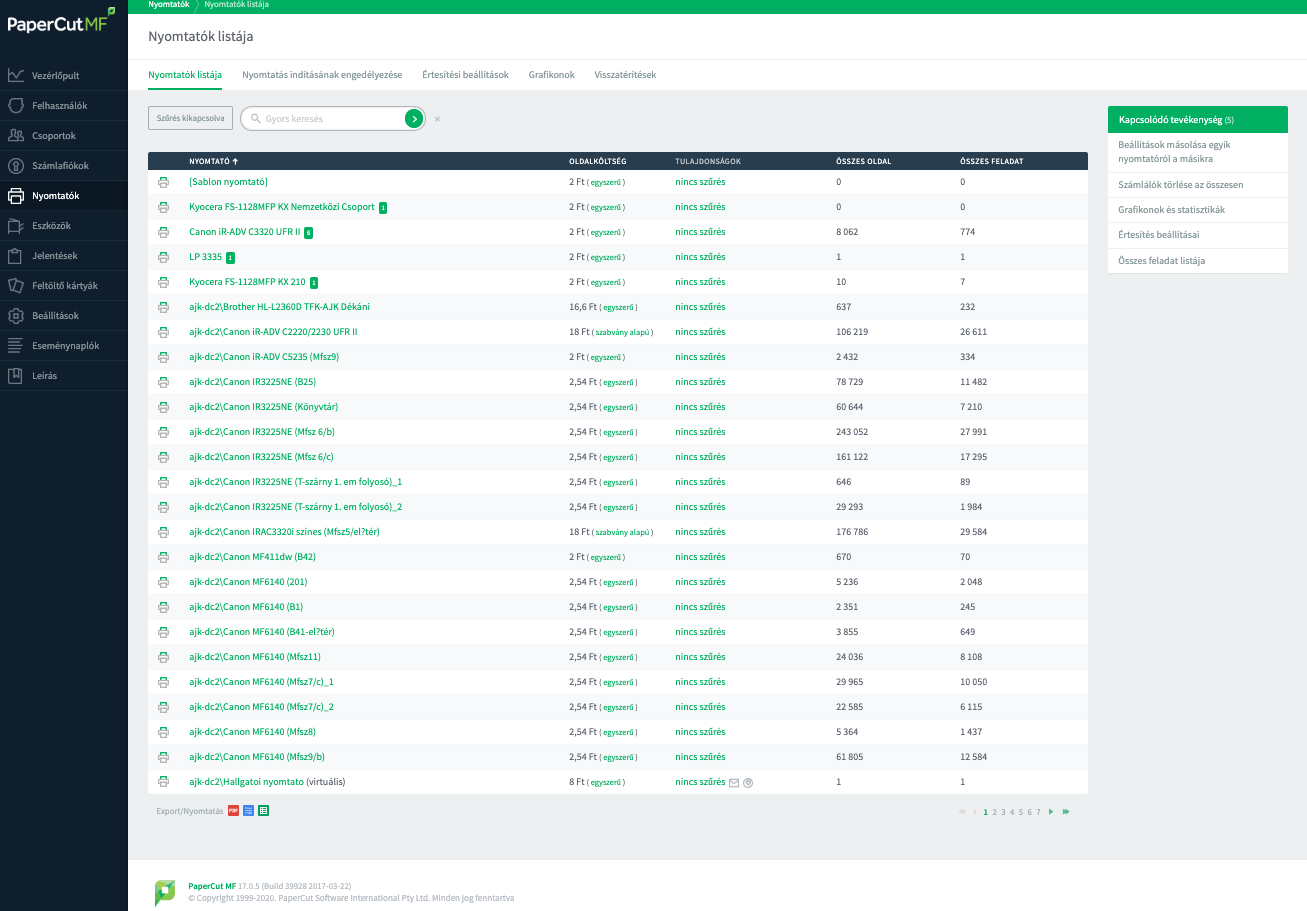Click printer icon in LP 3335 row
Image resolution: width=1307 pixels, height=911 pixels.
point(163,257)
